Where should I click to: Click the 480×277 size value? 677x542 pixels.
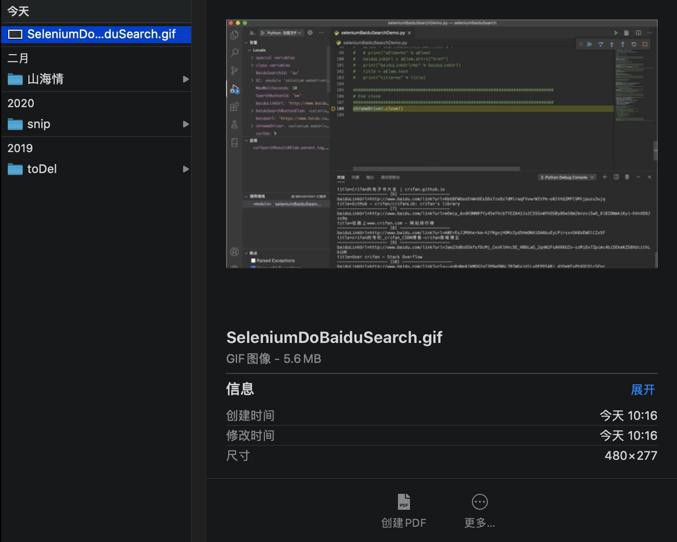coord(631,456)
